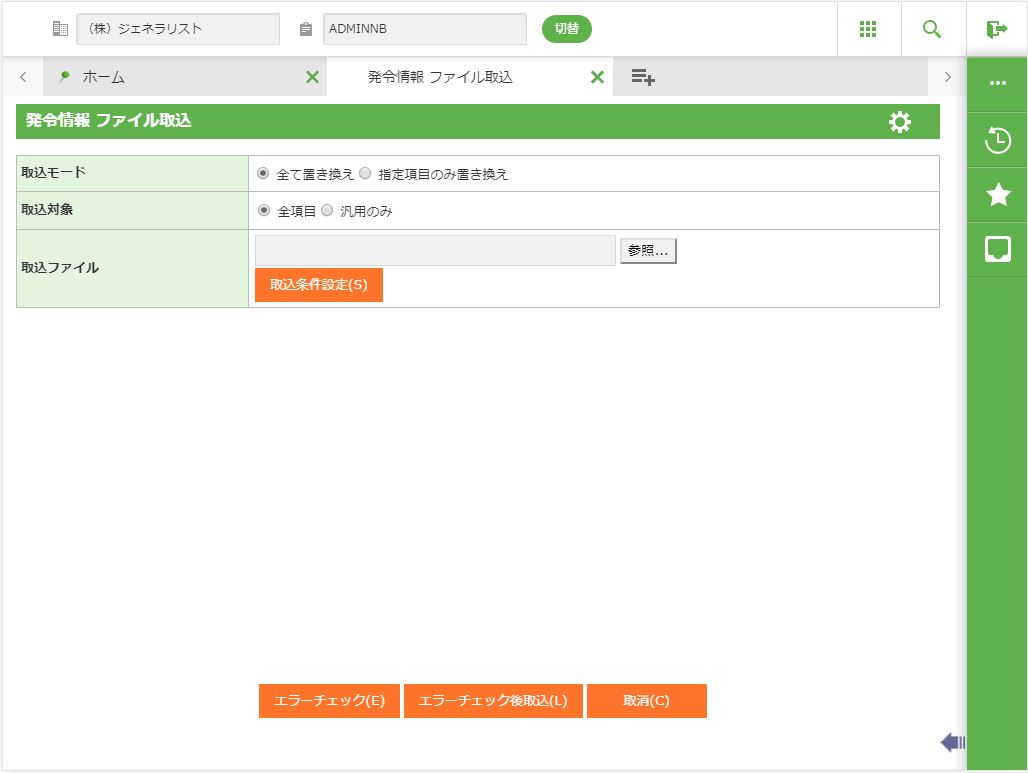
Task: Click the three-dots more icon in sidebar
Action: pos(997,83)
